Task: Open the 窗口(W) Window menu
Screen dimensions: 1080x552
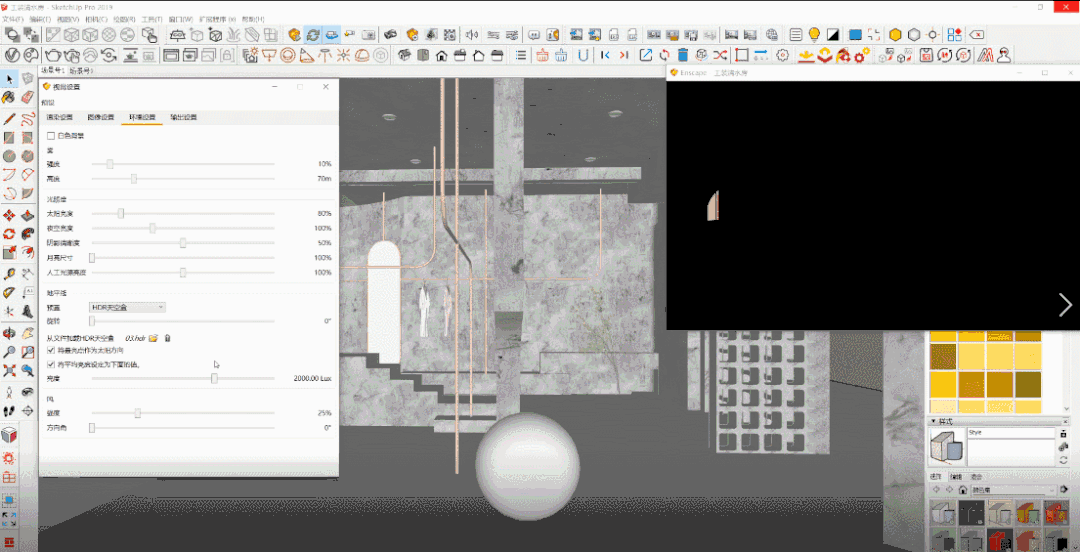Action: tap(181, 19)
